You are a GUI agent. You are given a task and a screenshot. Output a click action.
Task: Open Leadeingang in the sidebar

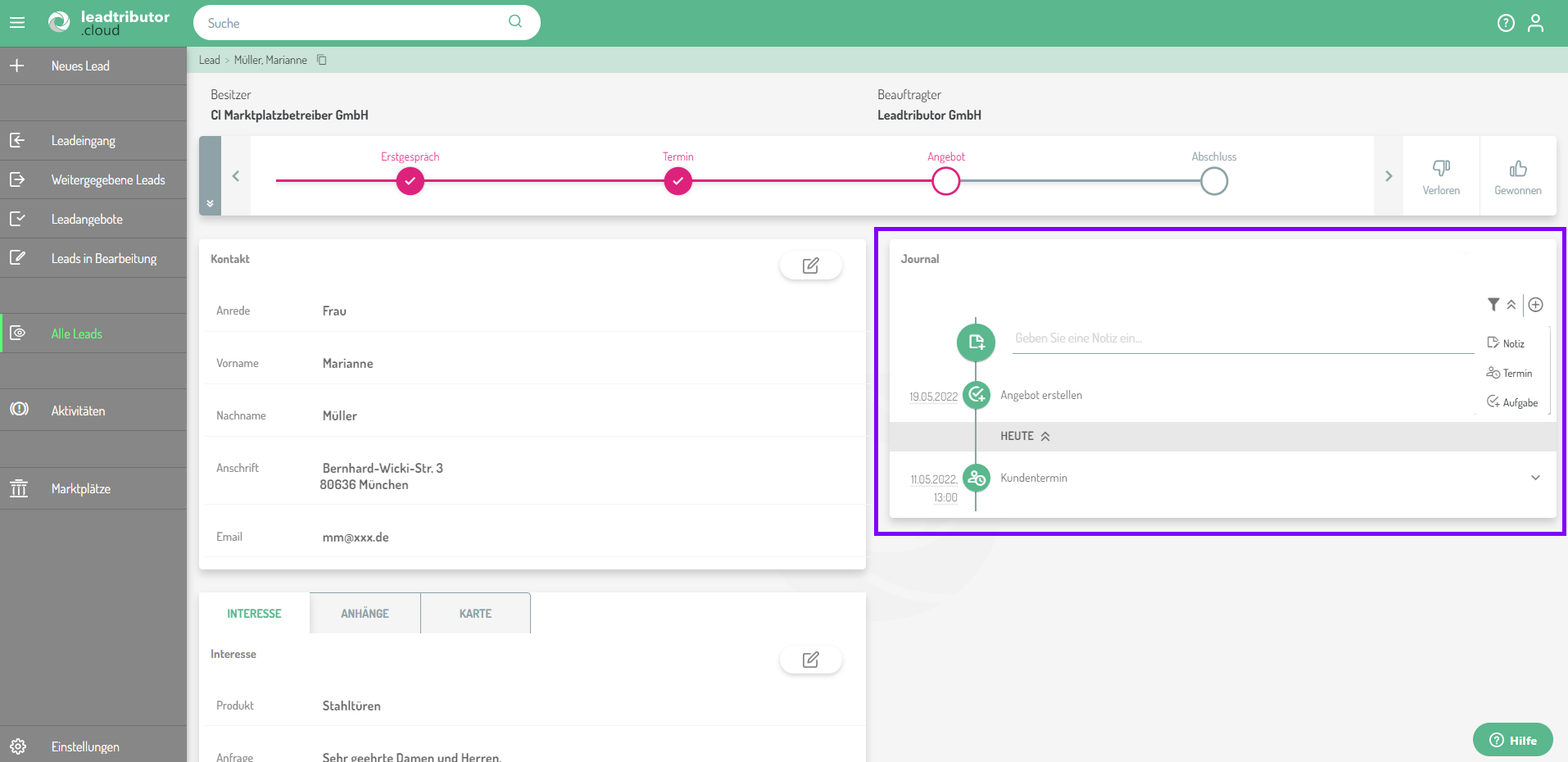(83, 141)
